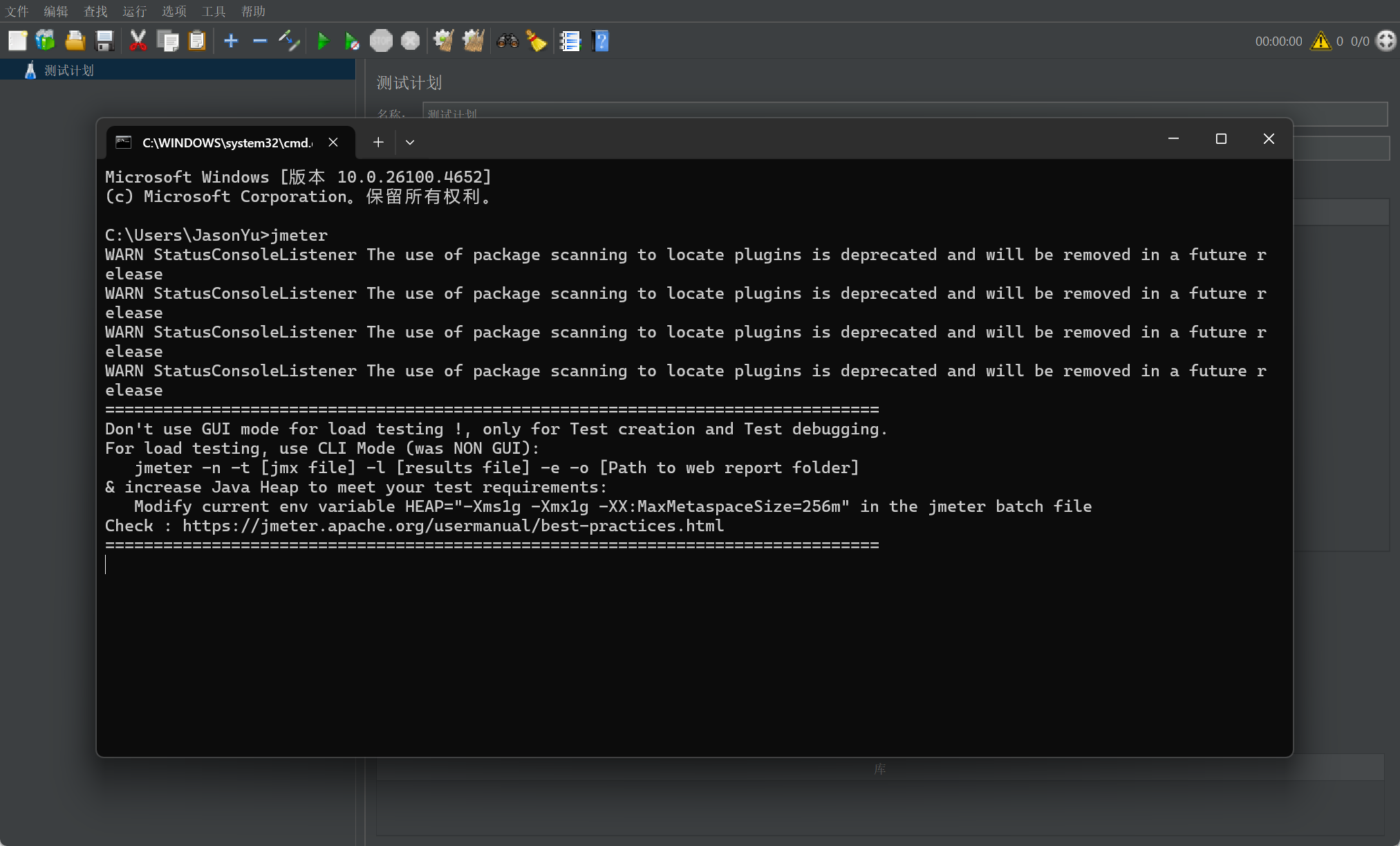Click the Reset Search broom icon
The height and width of the screenshot is (846, 1400).
click(x=536, y=41)
